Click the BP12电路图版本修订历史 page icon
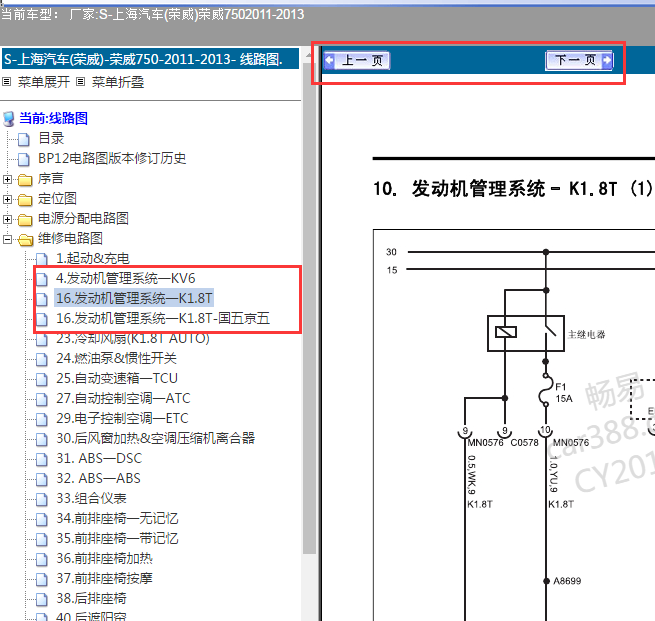The image size is (655, 621). [x=24, y=159]
